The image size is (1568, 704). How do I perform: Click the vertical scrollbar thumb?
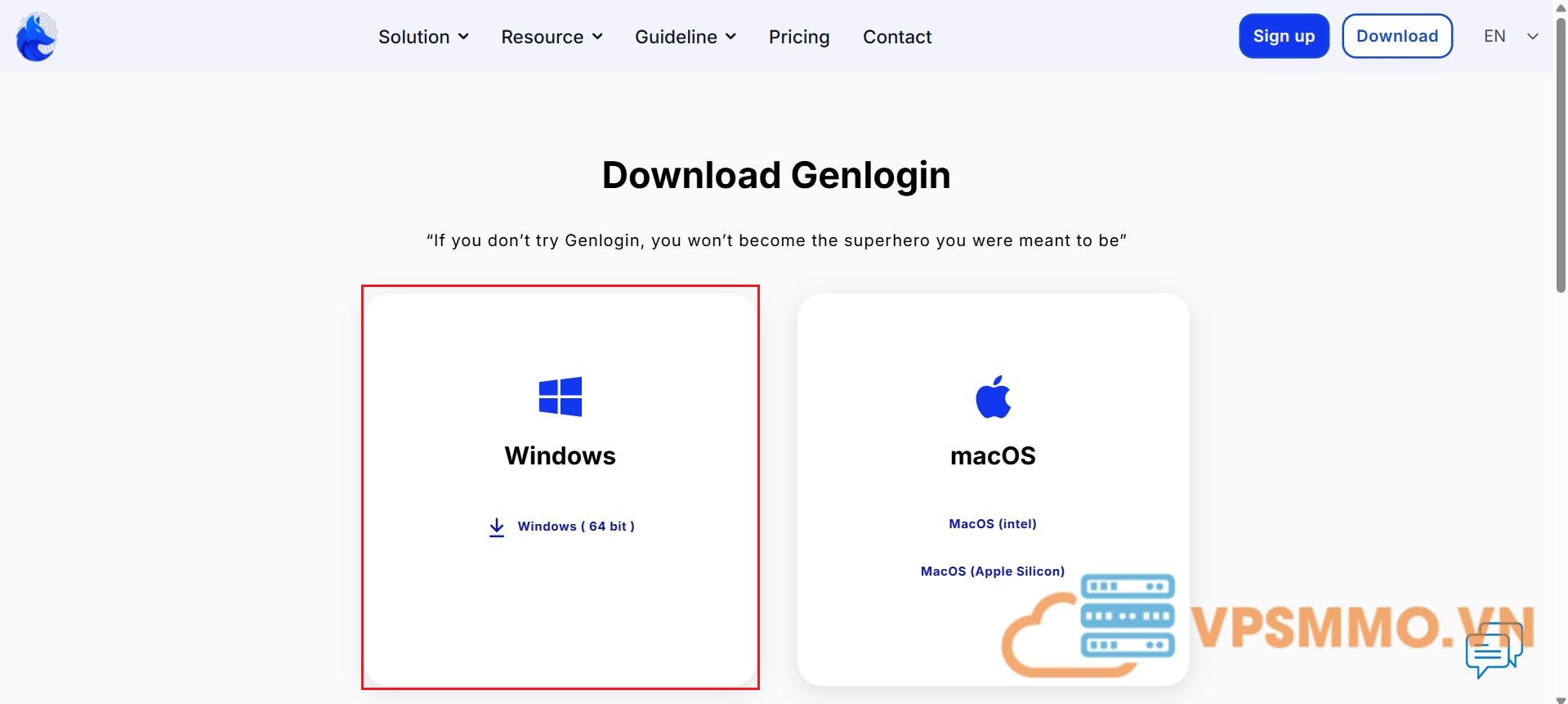pos(1561,155)
